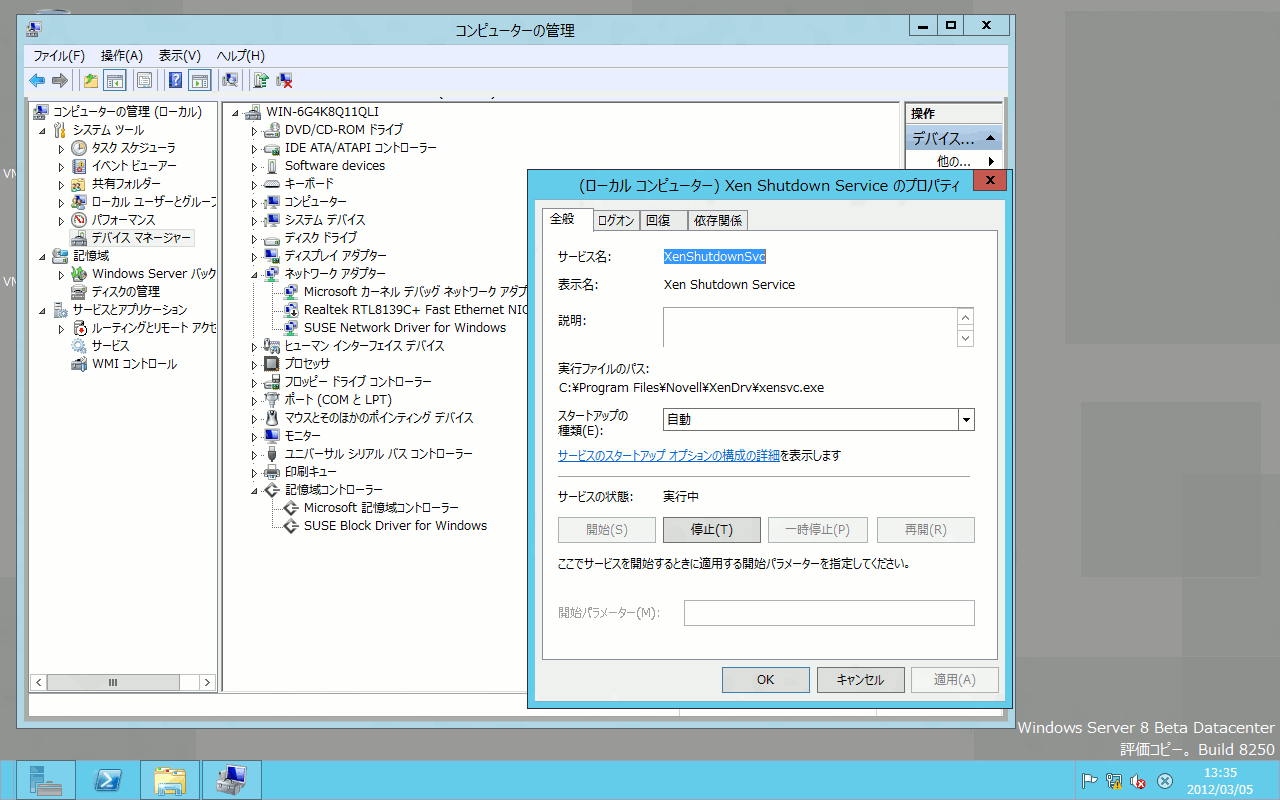Select WMI コントロール in the console tree
This screenshot has width=1280, height=800.
point(134,364)
